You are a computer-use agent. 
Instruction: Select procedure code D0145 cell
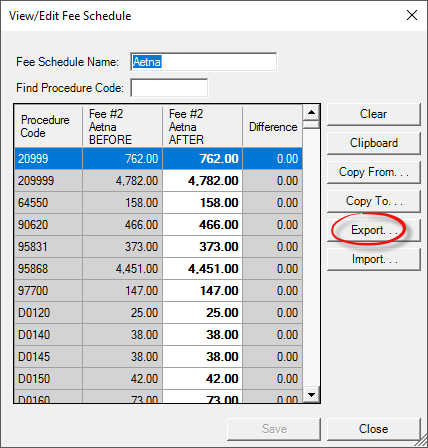coord(49,357)
